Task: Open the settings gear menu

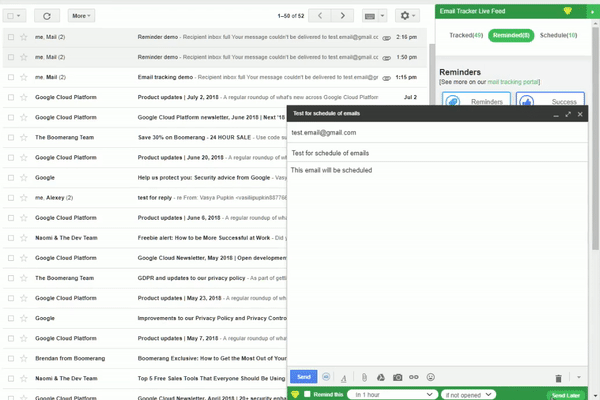Action: click(x=408, y=16)
